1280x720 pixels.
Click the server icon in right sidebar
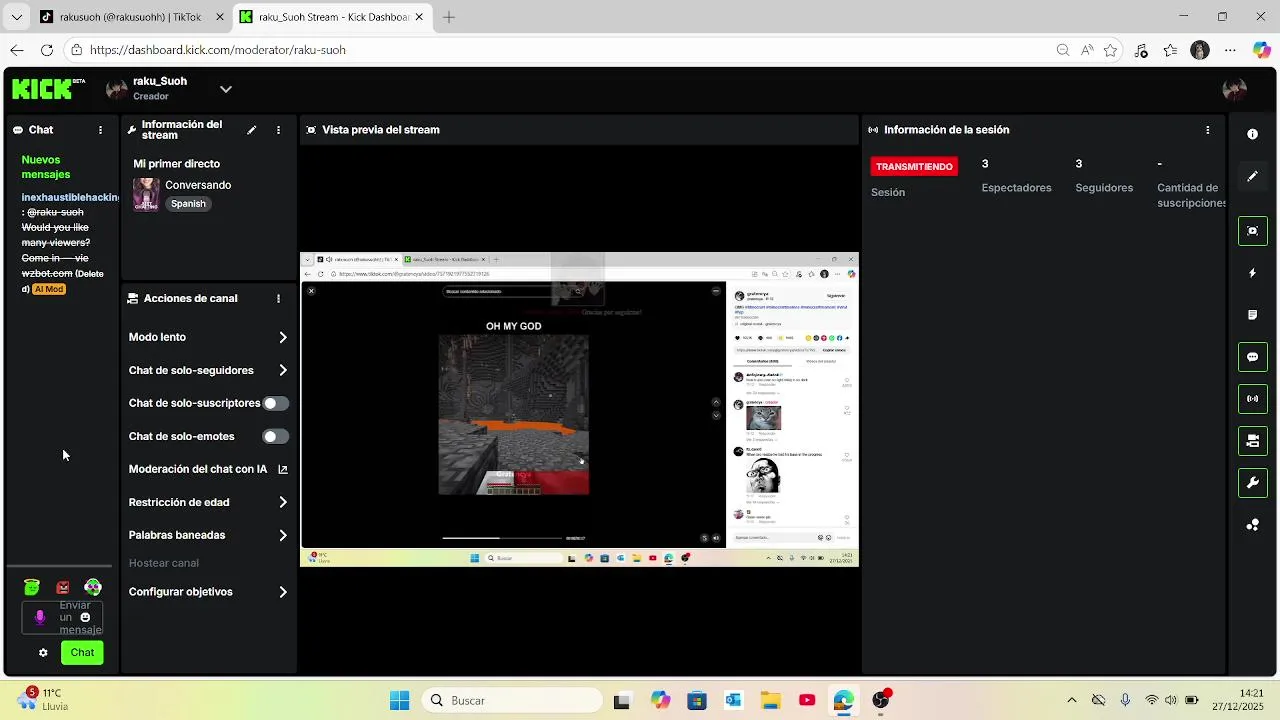[x=1253, y=441]
